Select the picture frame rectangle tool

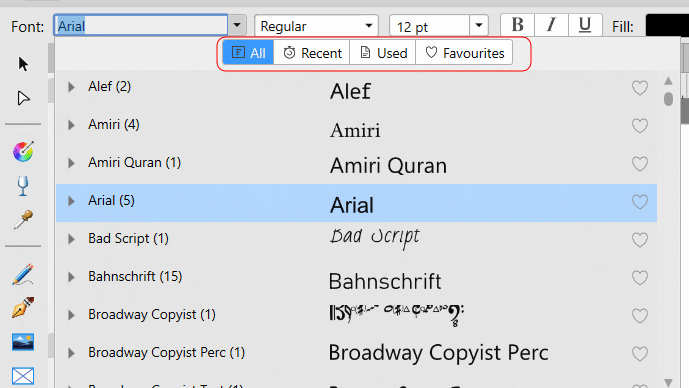[x=23, y=376]
